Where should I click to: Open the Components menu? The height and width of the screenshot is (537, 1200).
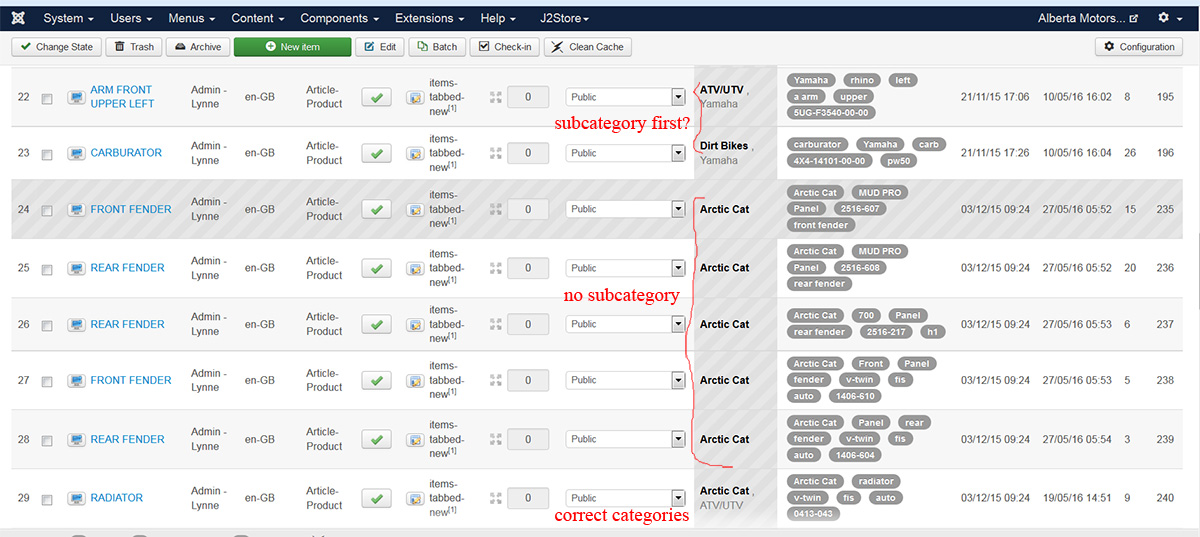coord(339,18)
